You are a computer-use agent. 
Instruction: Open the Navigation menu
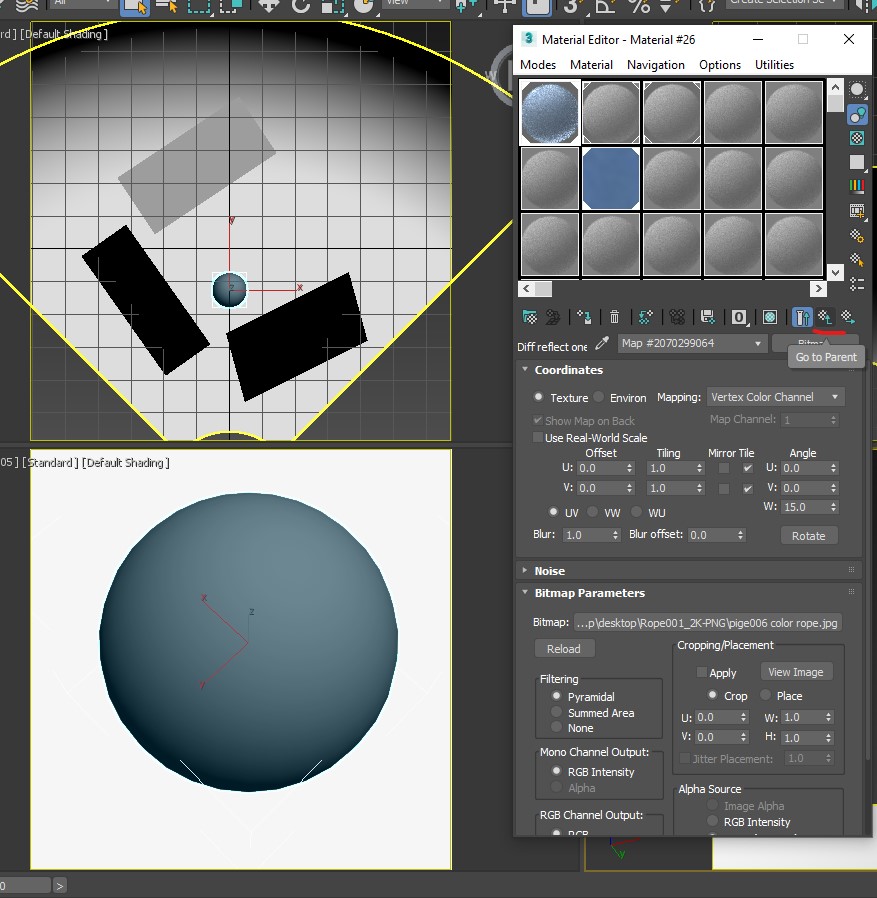click(655, 65)
